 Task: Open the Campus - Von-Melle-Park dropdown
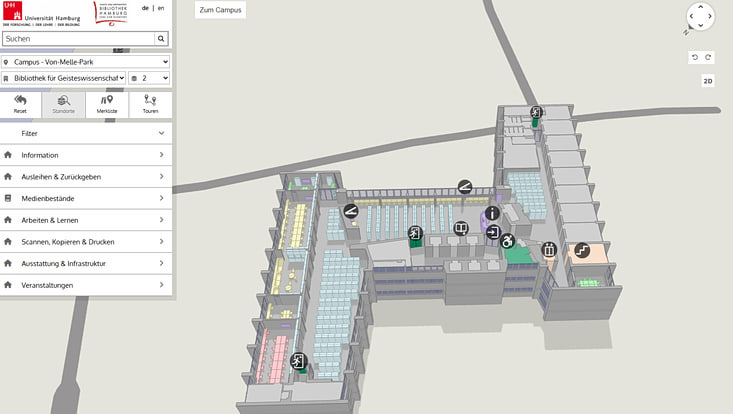(x=86, y=62)
